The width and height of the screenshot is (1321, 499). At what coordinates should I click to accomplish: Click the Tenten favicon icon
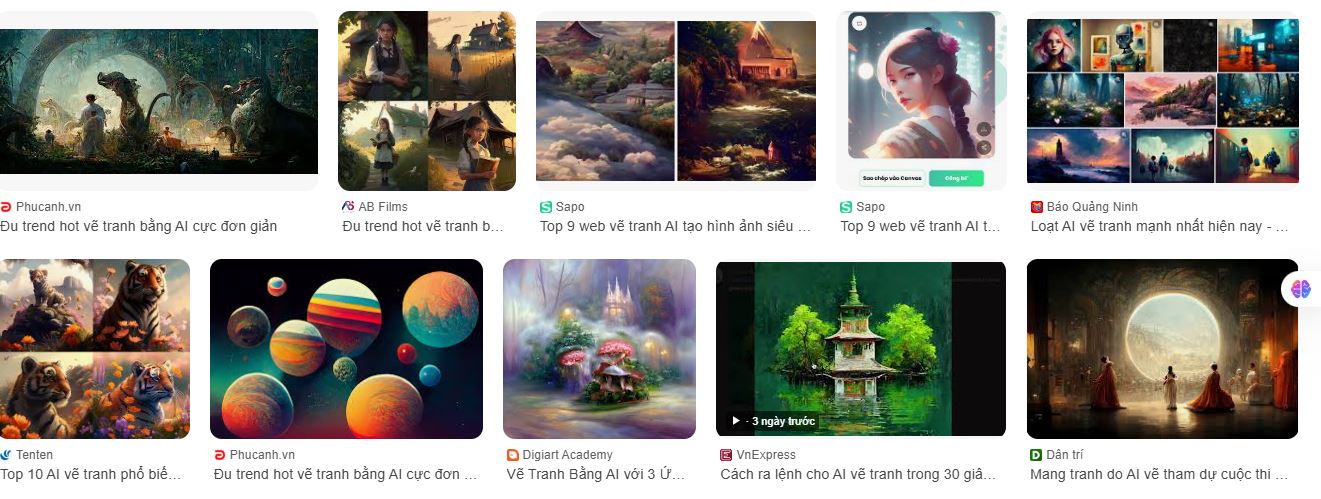(x=6, y=455)
